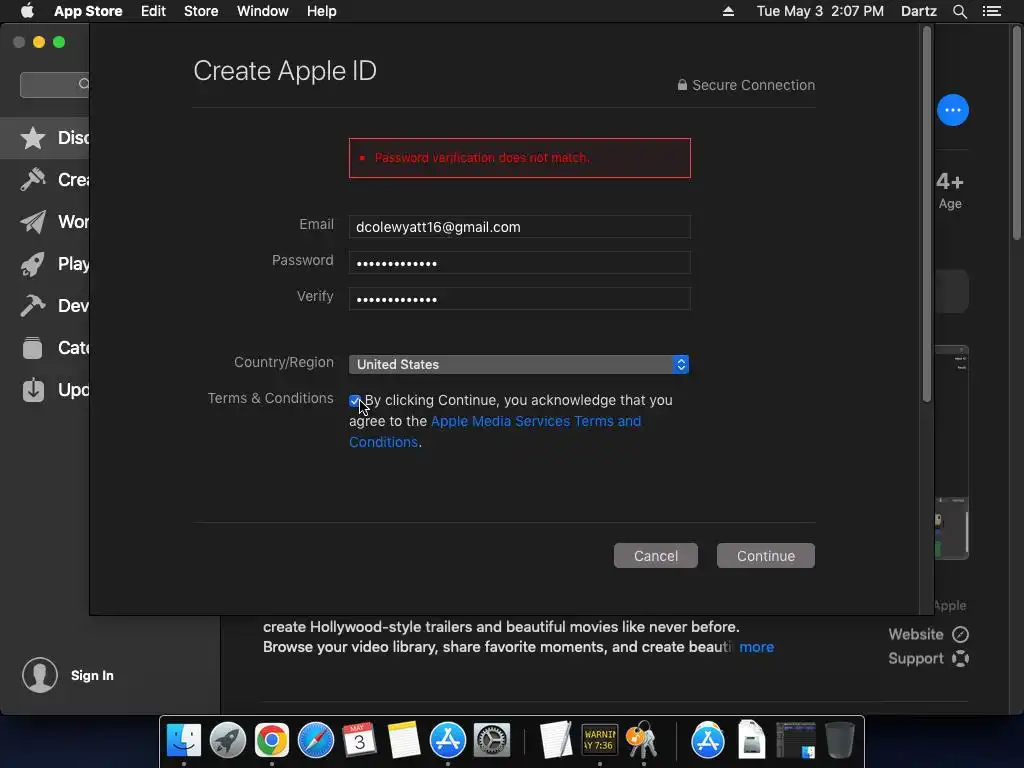Open the Develop section hammer icon
Image resolution: width=1024 pixels, height=768 pixels.
click(x=33, y=306)
